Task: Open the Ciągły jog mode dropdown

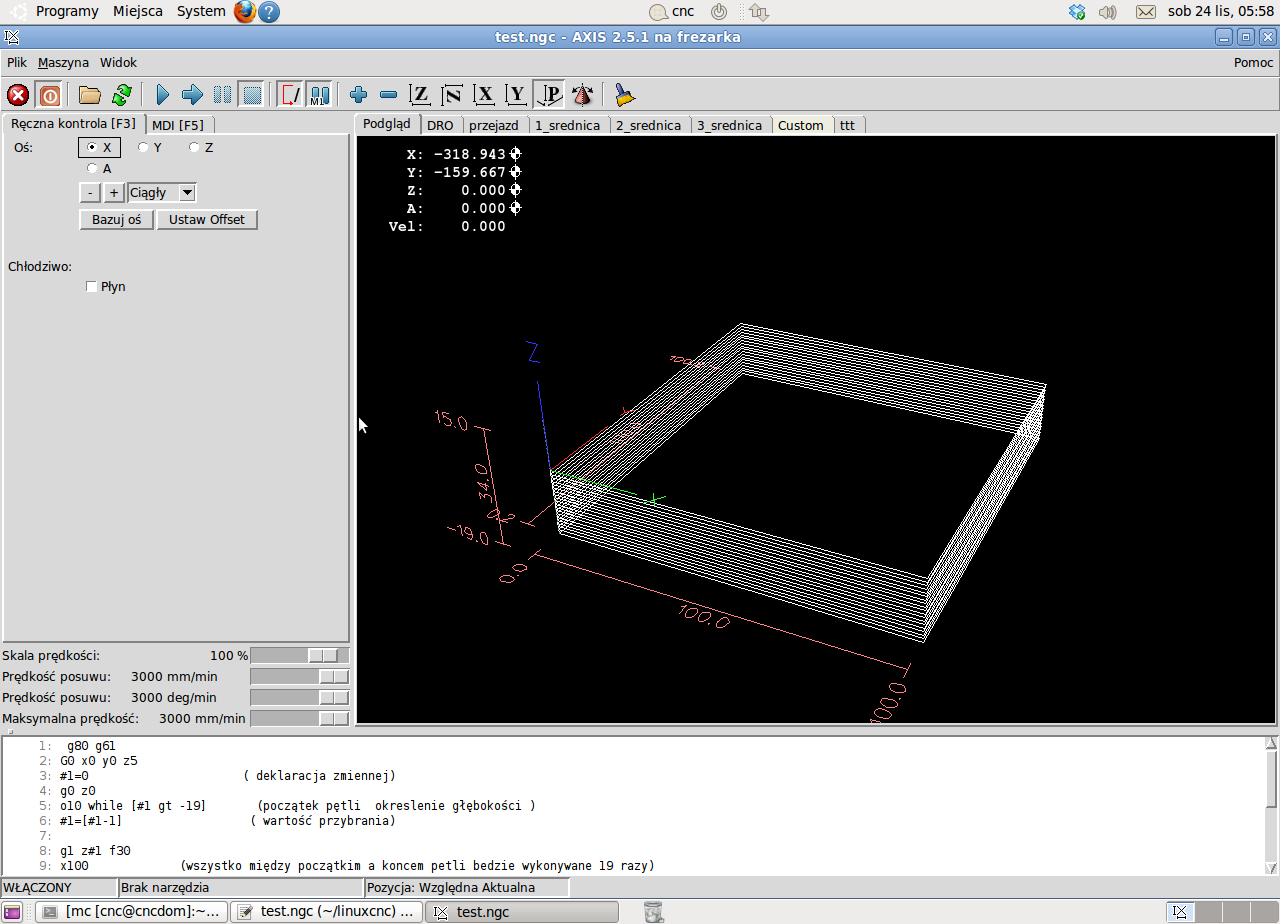Action: point(162,192)
